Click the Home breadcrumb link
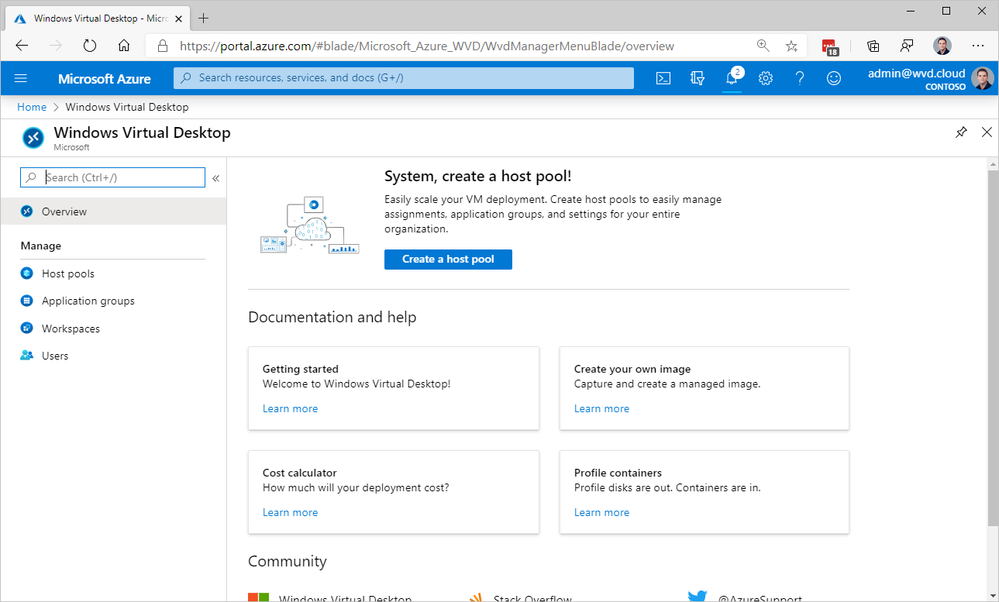Screen dimensions: 999x602 (x=32, y=107)
